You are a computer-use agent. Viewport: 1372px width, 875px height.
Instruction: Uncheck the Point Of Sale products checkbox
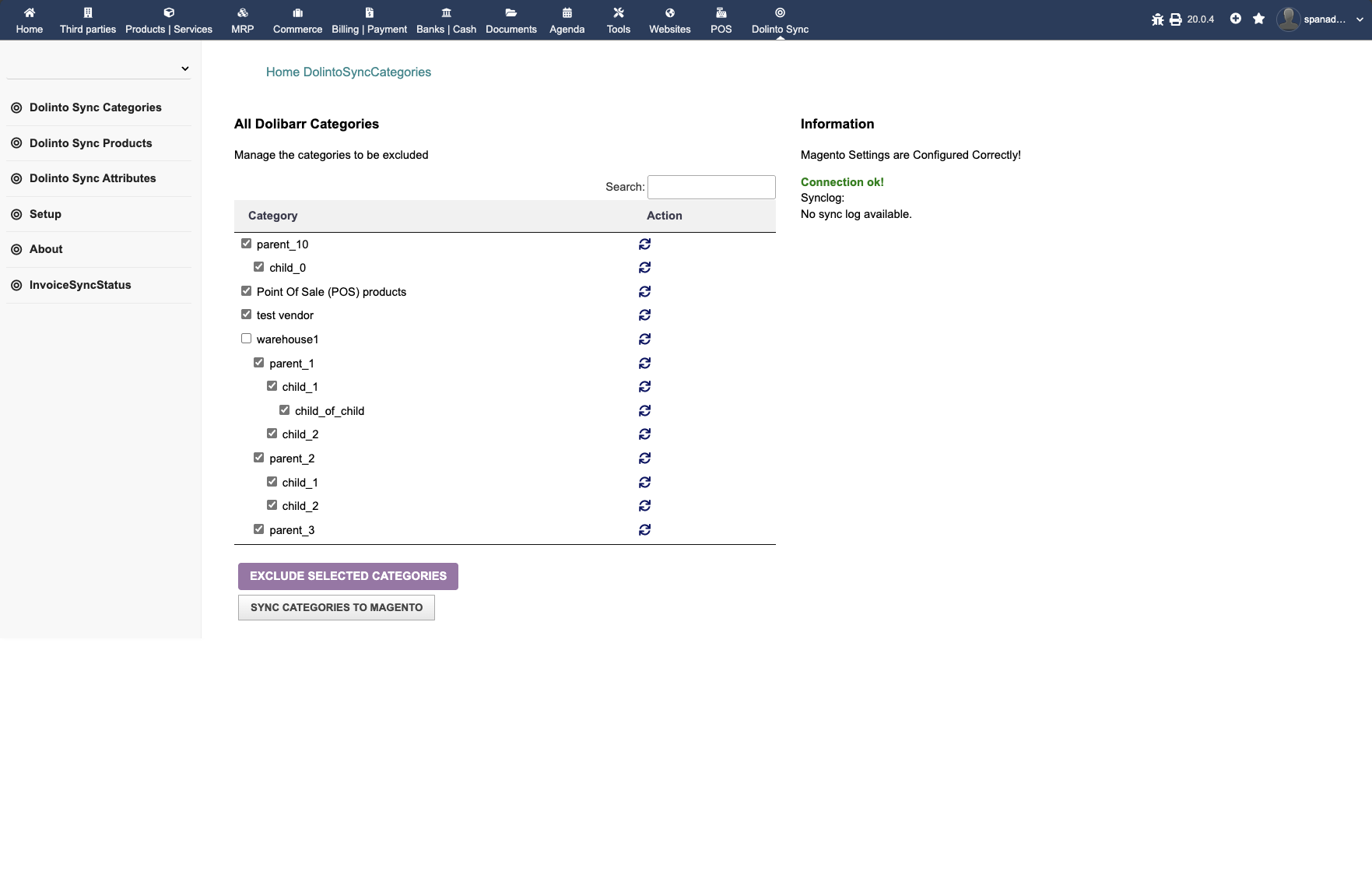click(x=246, y=291)
